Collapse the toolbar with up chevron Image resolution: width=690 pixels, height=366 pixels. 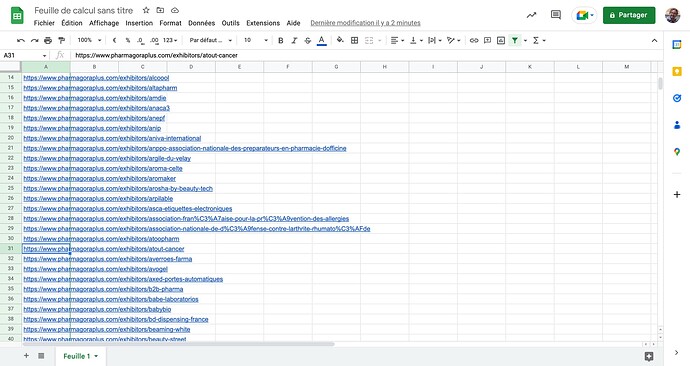pos(654,40)
